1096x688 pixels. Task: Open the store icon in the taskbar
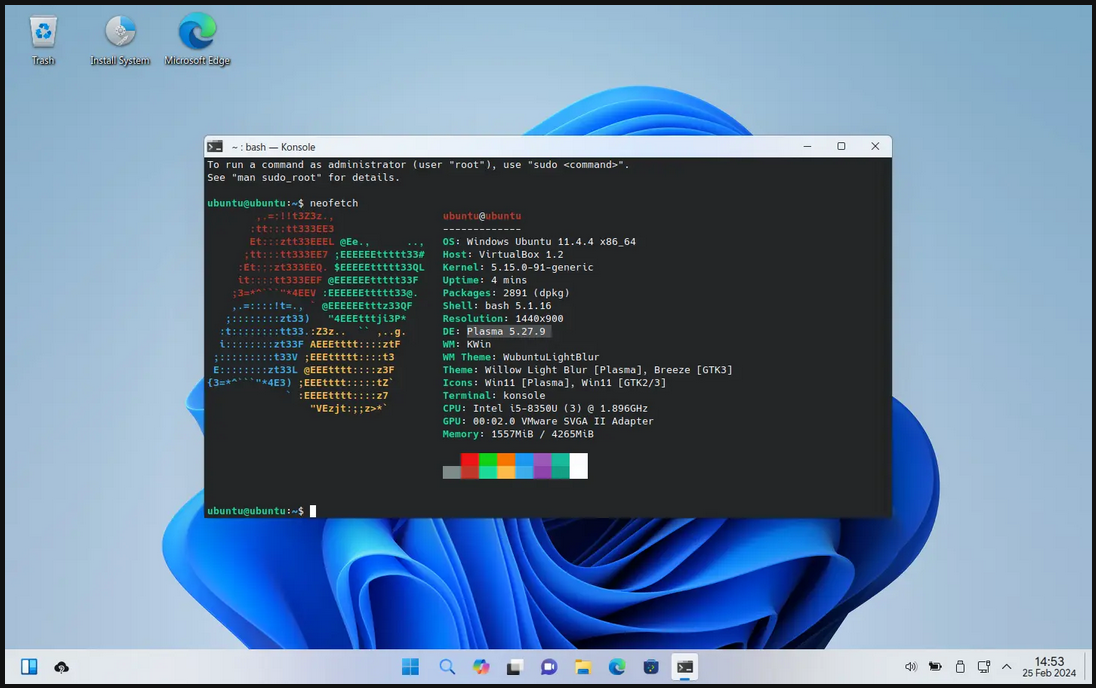tap(651, 667)
